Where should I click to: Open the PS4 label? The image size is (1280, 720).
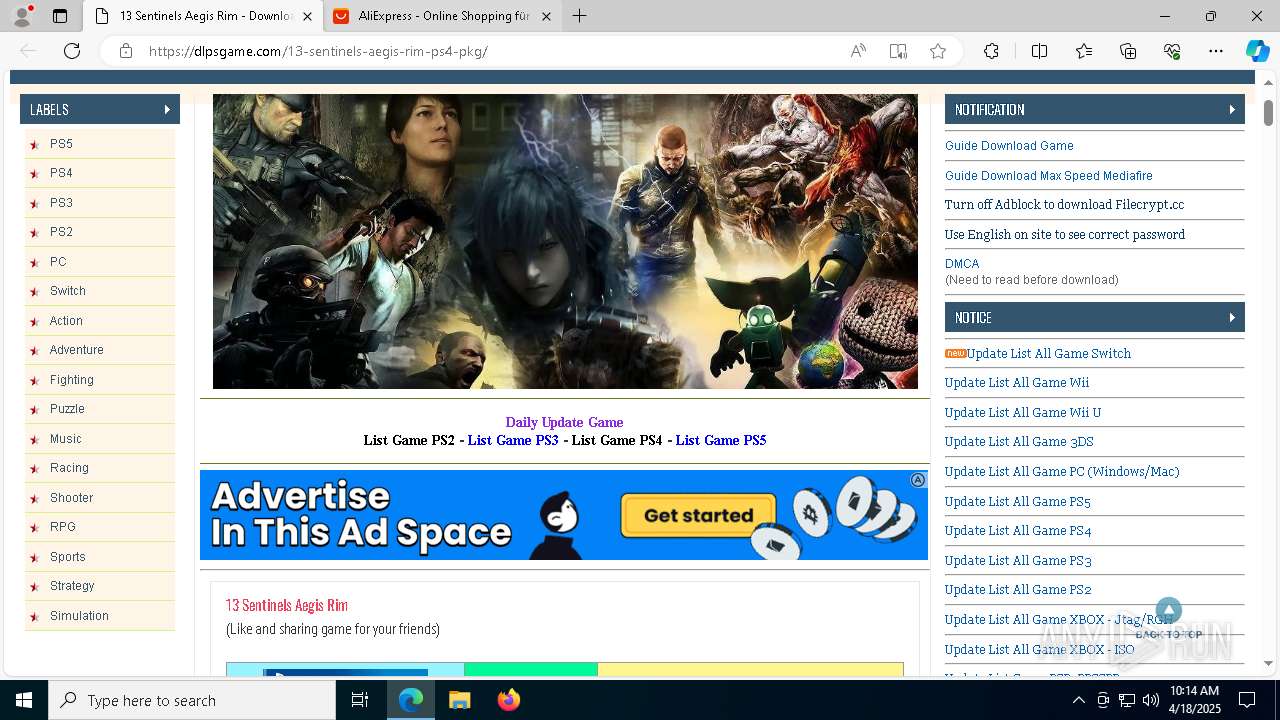pos(61,173)
